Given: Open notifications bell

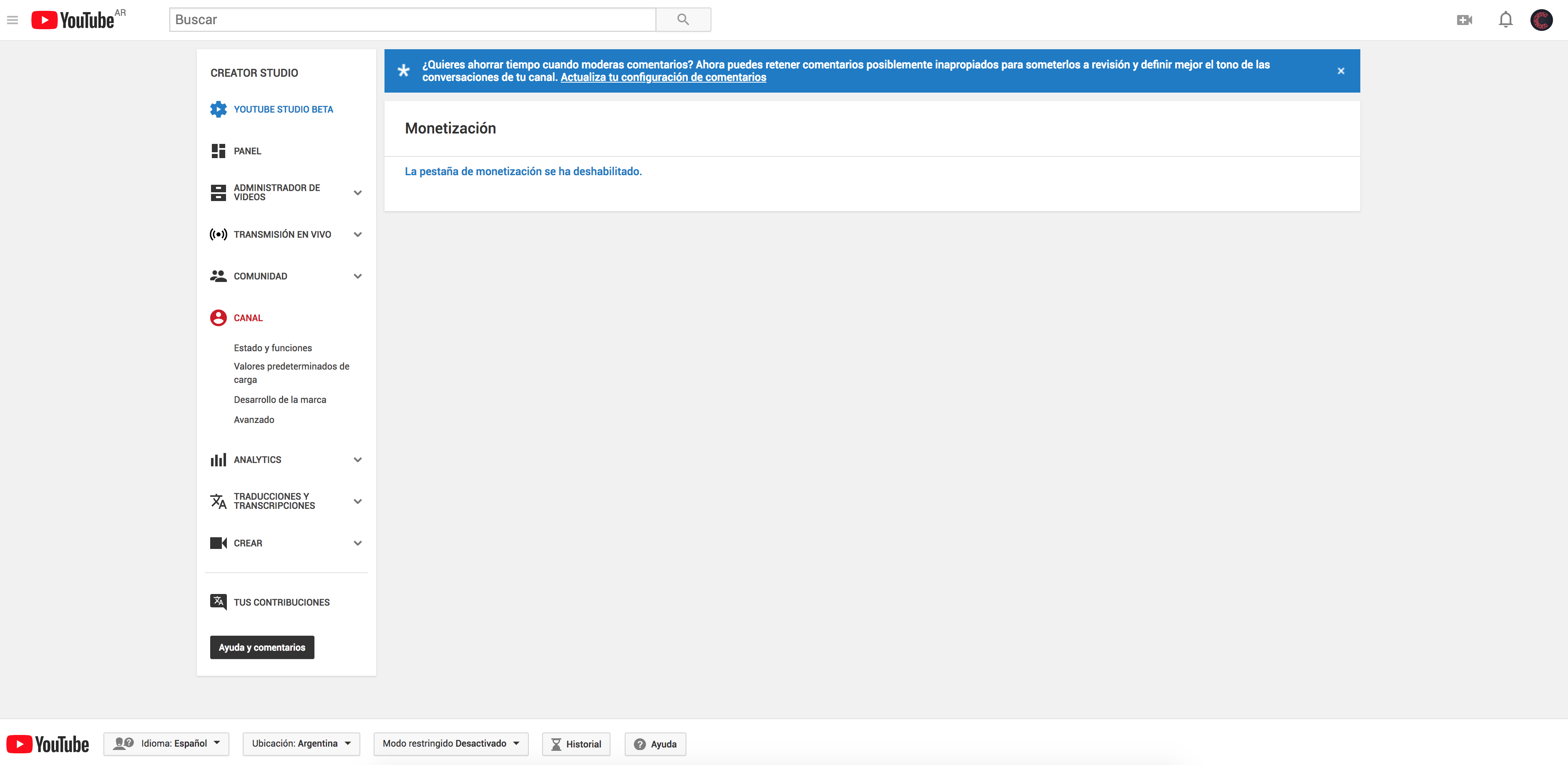Looking at the screenshot, I should coord(1505,20).
